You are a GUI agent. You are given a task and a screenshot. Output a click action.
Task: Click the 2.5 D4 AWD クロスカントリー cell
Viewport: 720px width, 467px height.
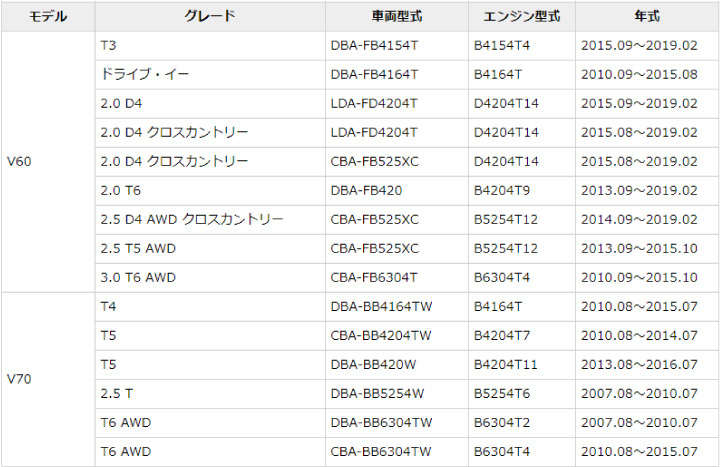[192, 219]
